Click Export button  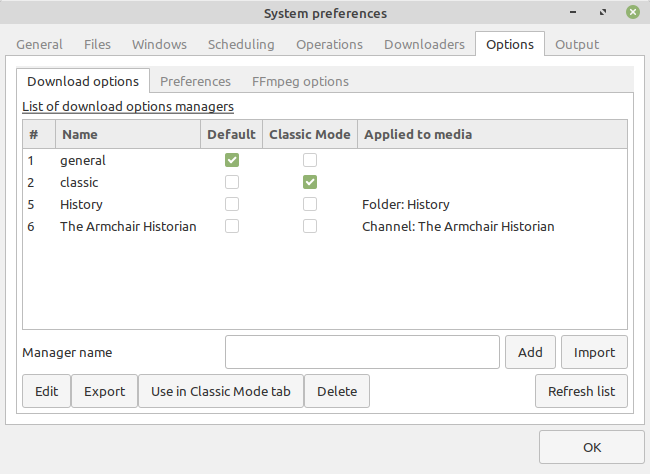(x=104, y=391)
